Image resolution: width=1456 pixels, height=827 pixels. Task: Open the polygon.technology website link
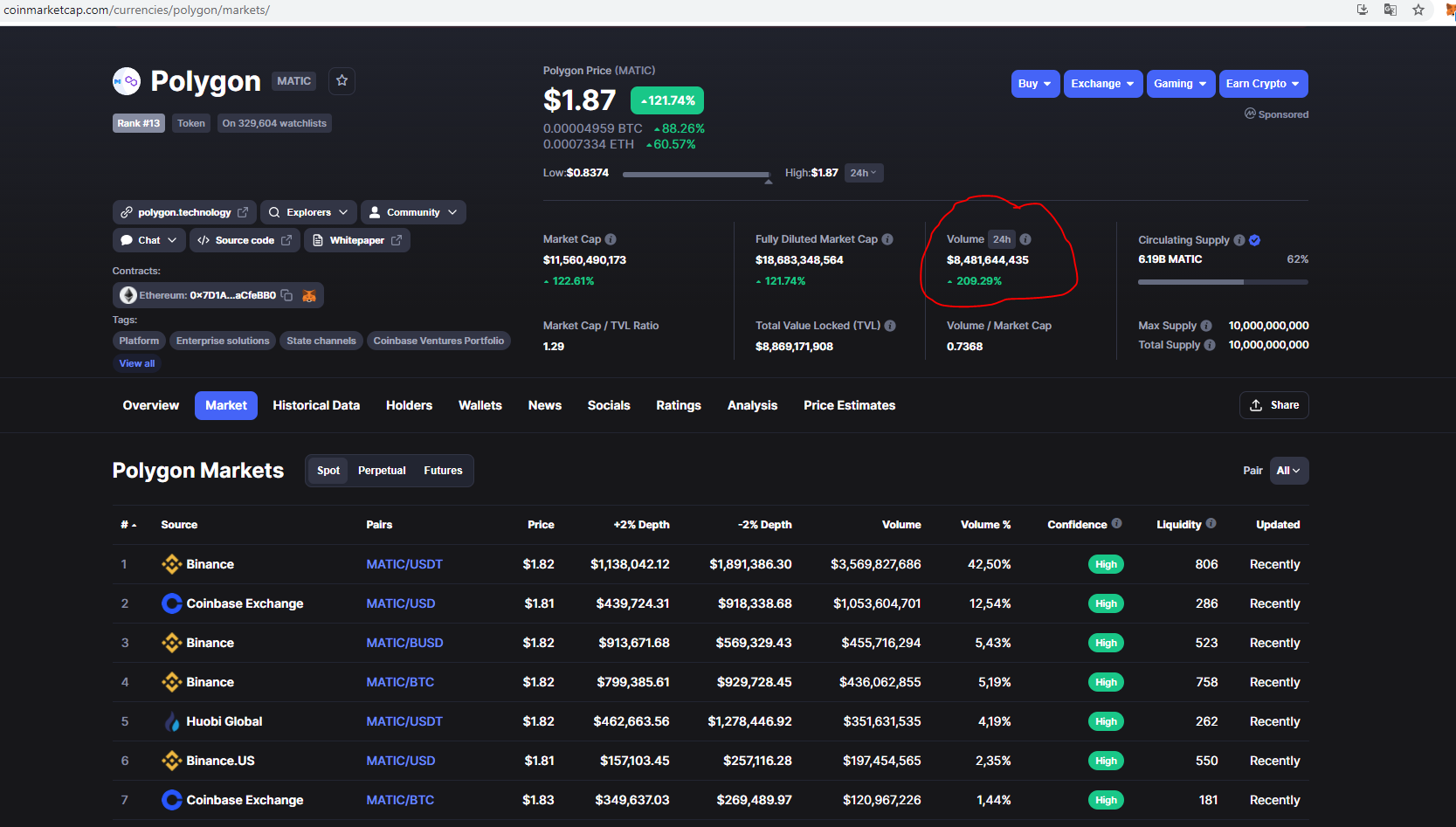point(184,212)
